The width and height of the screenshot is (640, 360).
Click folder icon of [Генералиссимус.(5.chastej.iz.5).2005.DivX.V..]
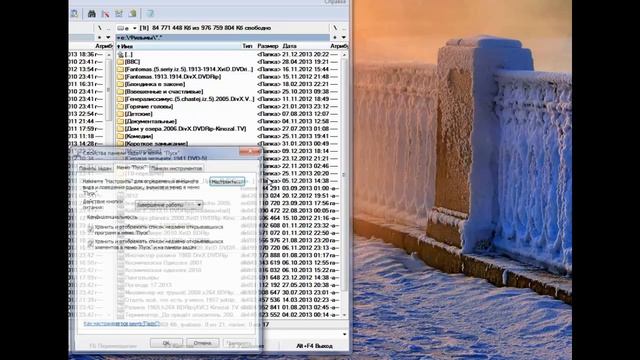120,99
